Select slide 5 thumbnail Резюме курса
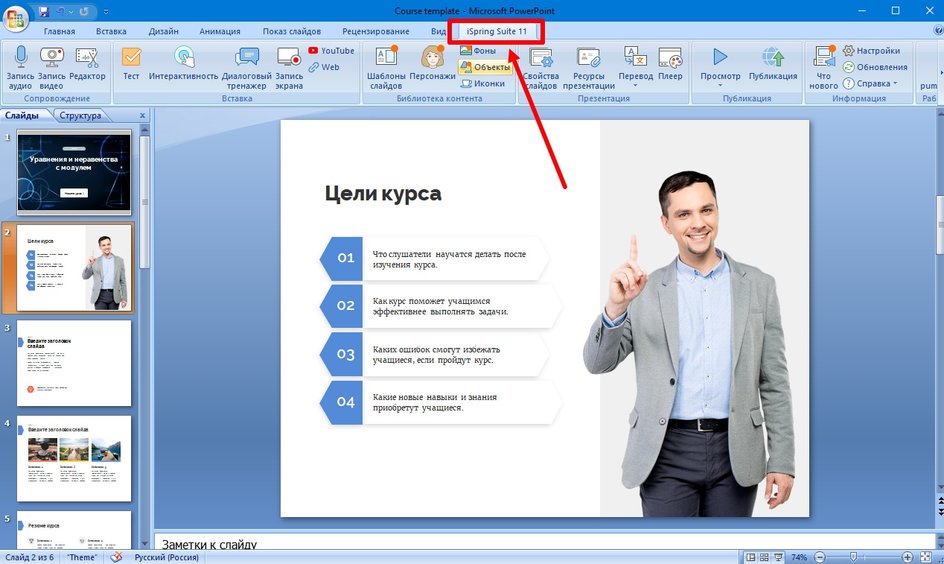The height and width of the screenshot is (564, 944). click(x=74, y=530)
